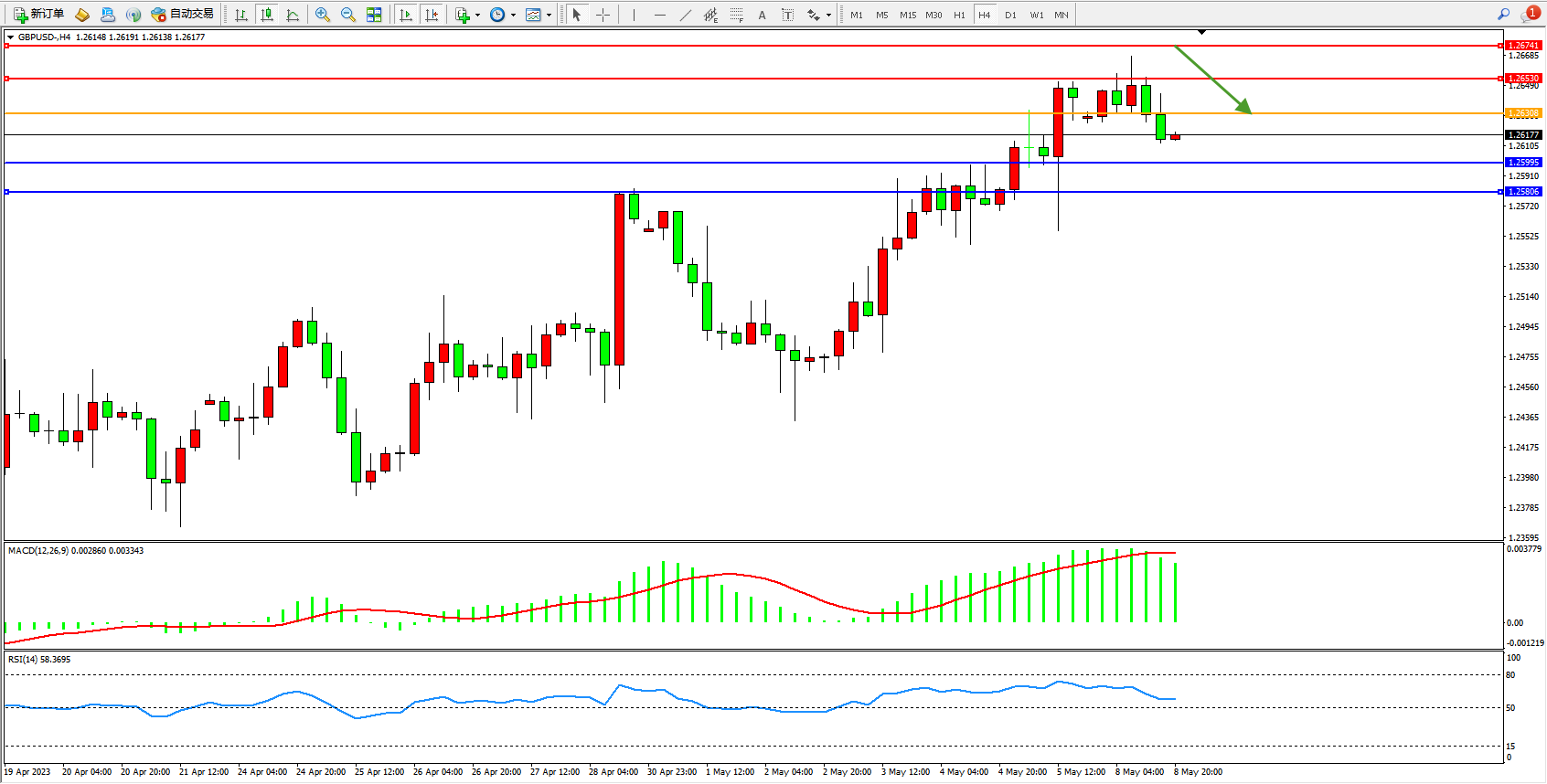This screenshot has height=784, width=1547.
Task: Tile chart windows using the grid icon
Action: pyautogui.click(x=374, y=15)
